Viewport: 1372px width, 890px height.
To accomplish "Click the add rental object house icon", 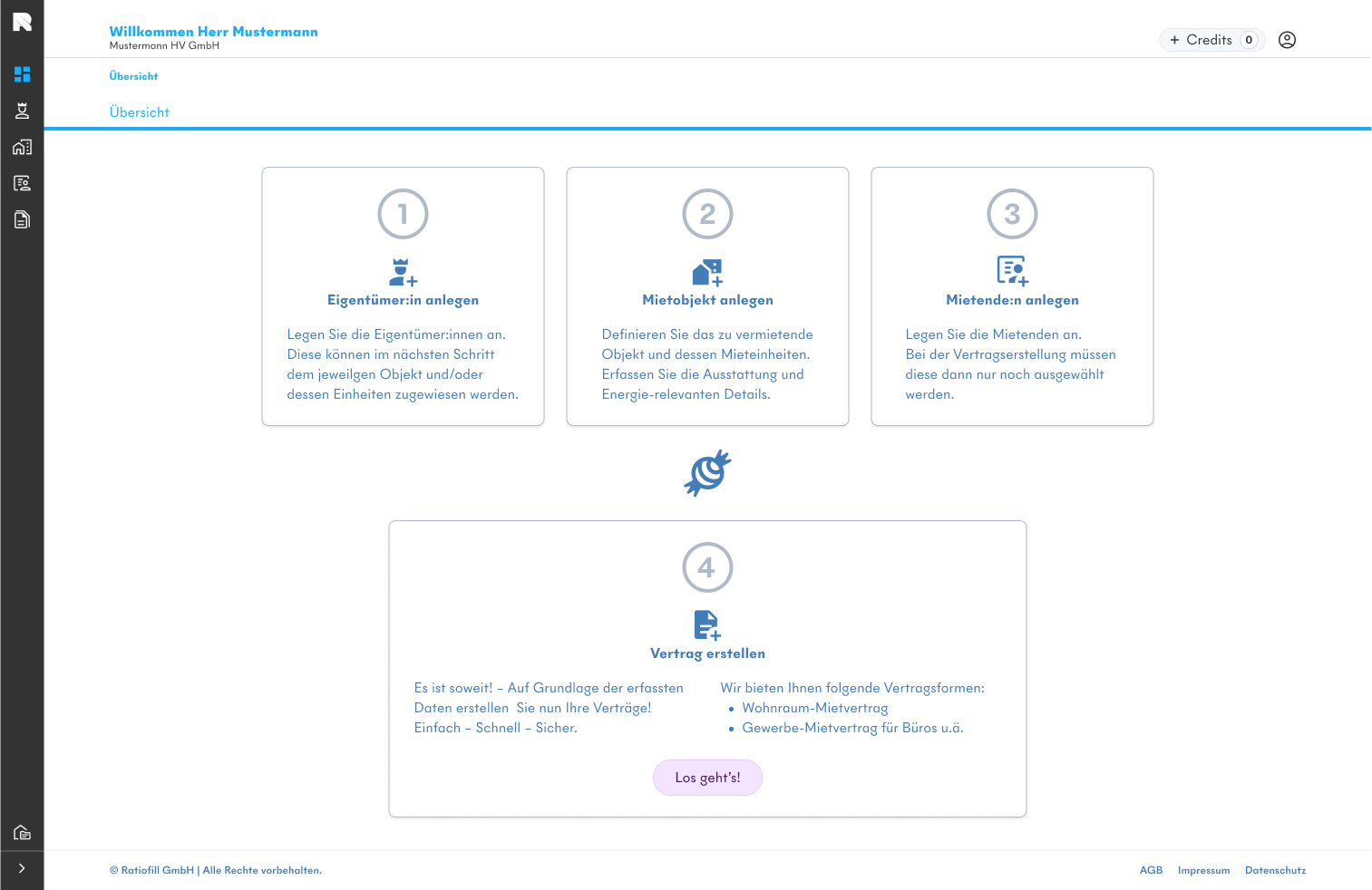I will click(707, 272).
